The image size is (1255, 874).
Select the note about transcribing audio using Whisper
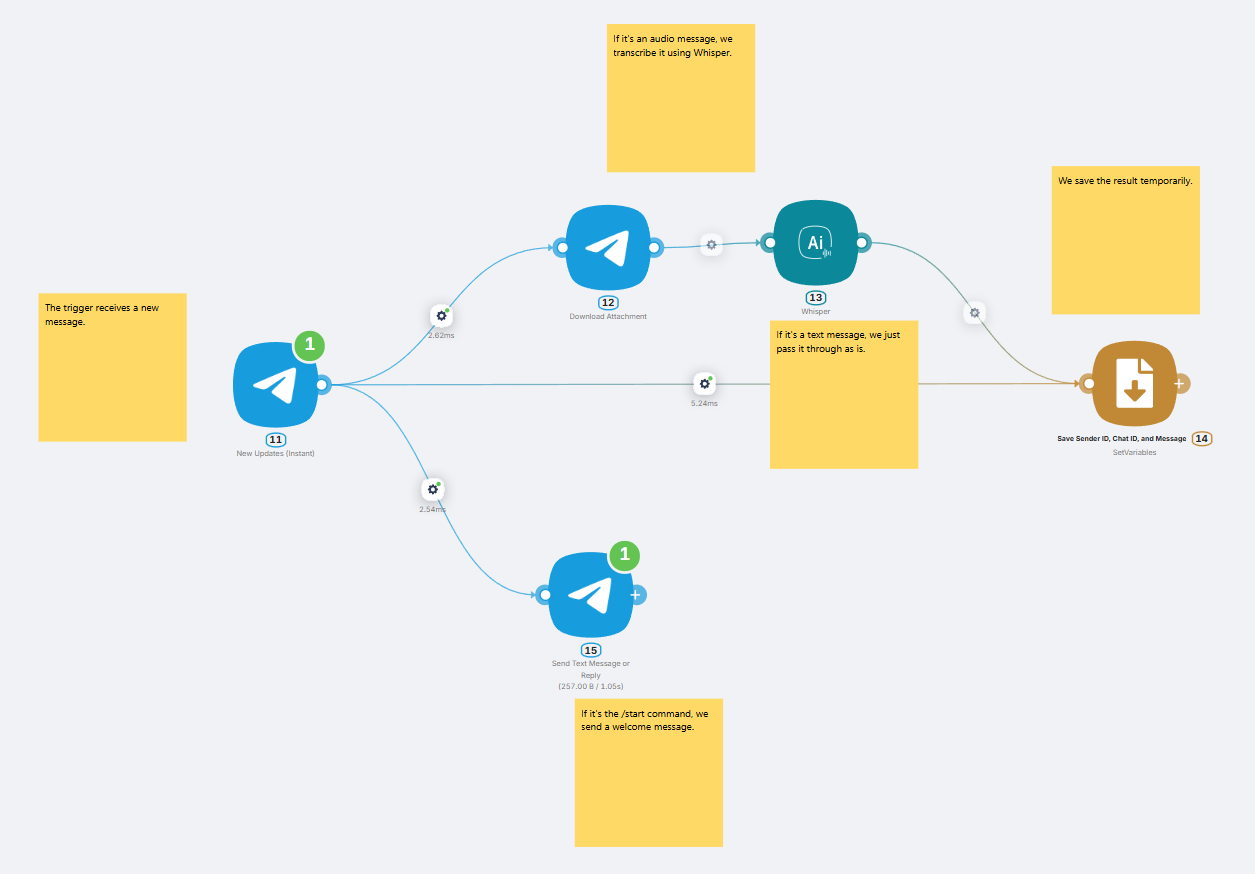(x=681, y=98)
